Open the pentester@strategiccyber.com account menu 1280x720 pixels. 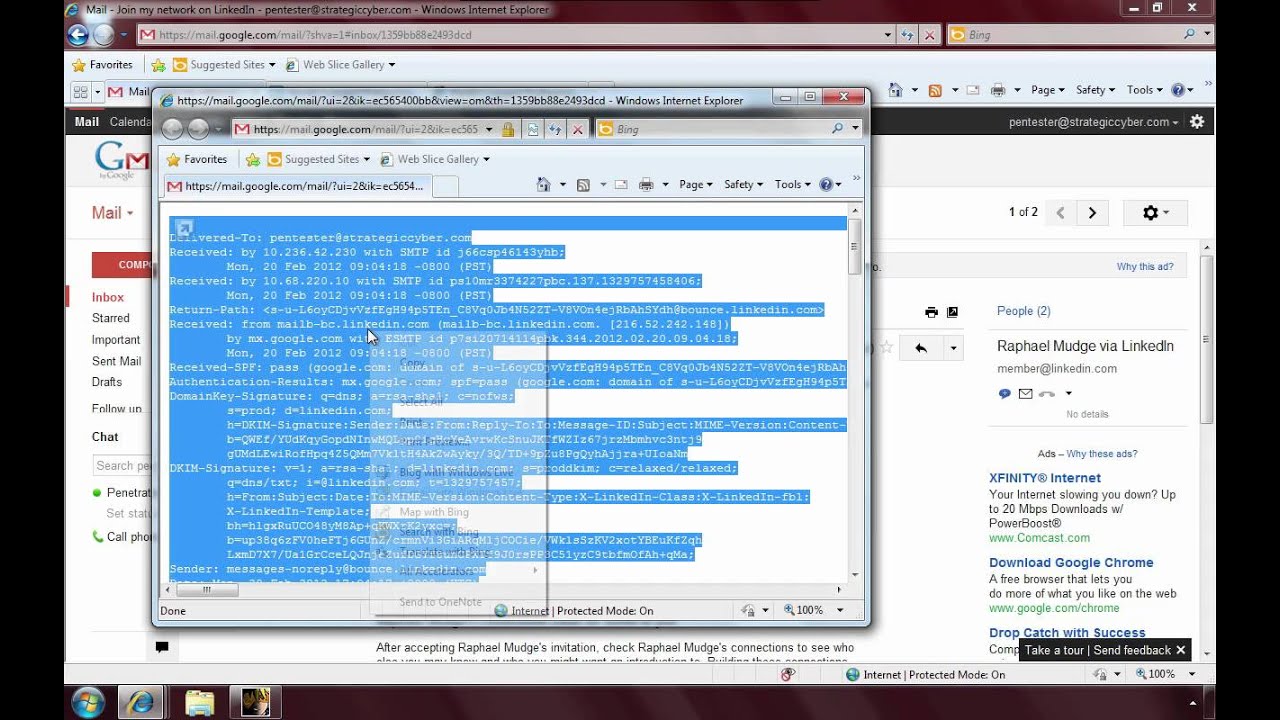point(1093,122)
